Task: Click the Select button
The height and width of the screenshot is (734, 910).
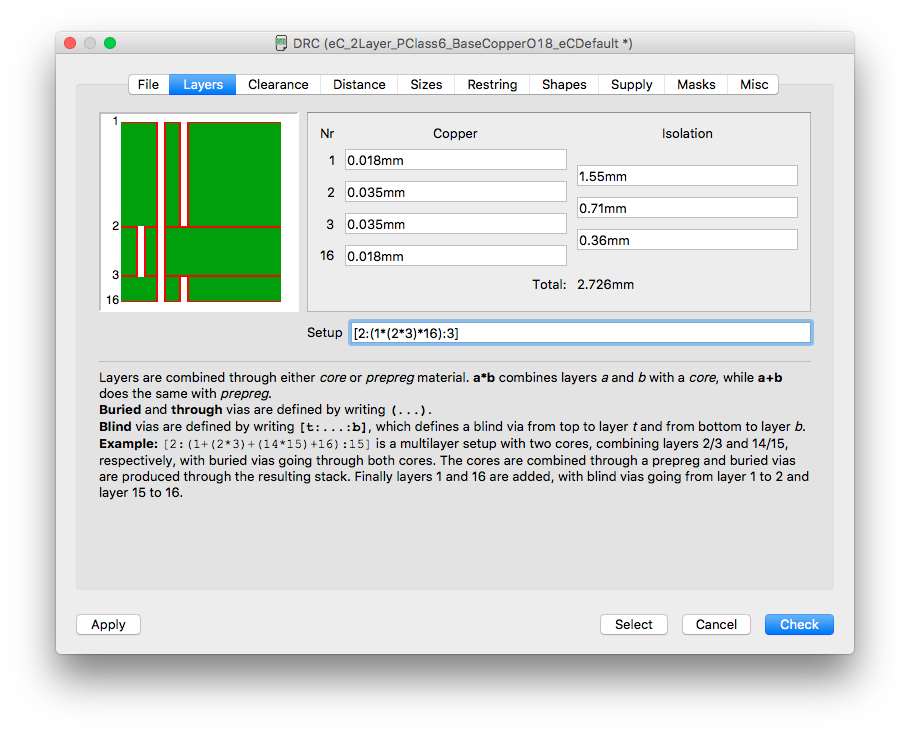Action: (634, 624)
